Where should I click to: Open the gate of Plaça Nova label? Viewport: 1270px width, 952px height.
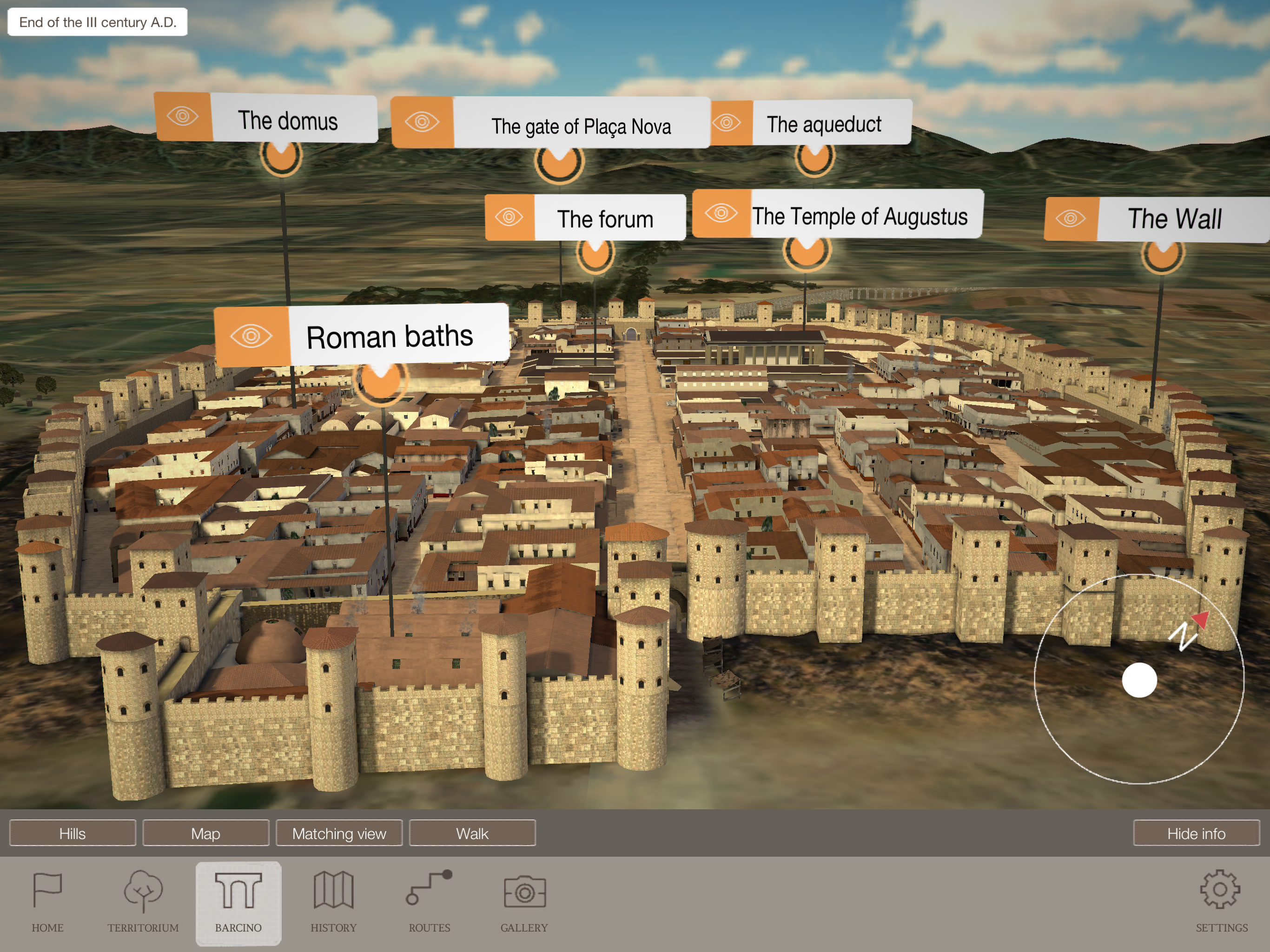[581, 126]
